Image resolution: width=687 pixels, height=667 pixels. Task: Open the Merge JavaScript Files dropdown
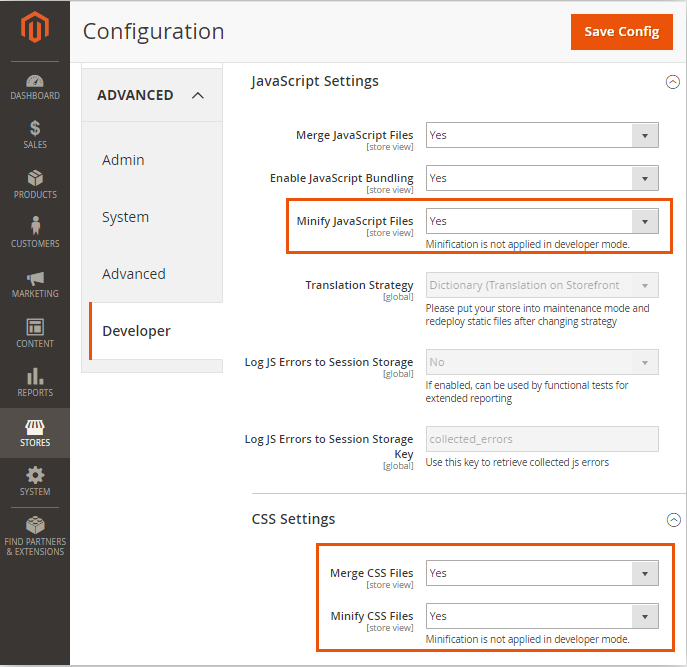(x=542, y=135)
